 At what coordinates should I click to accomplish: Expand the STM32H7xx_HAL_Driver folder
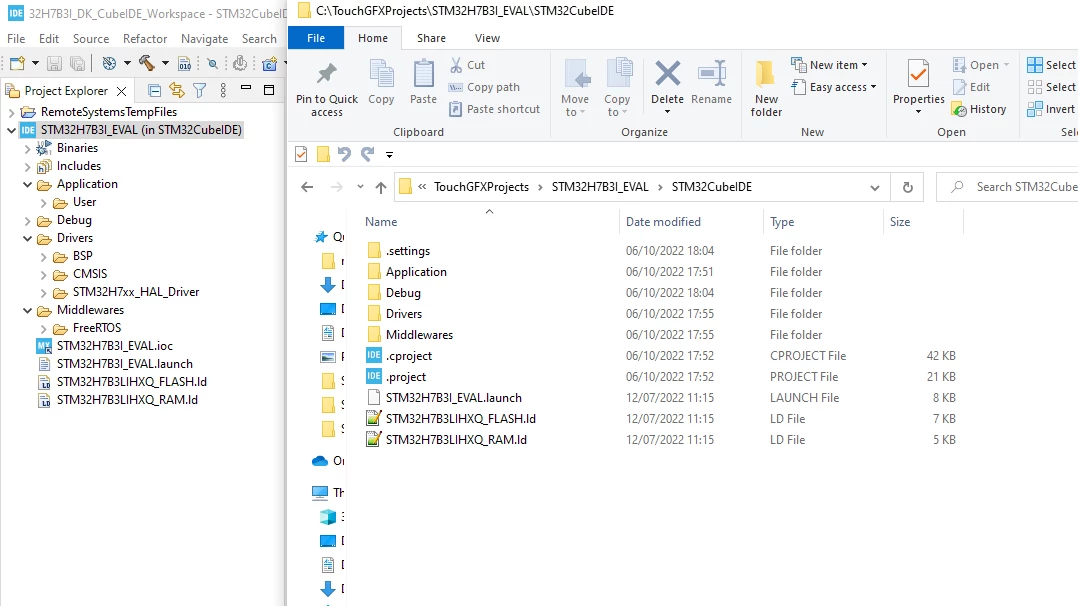[x=43, y=292]
